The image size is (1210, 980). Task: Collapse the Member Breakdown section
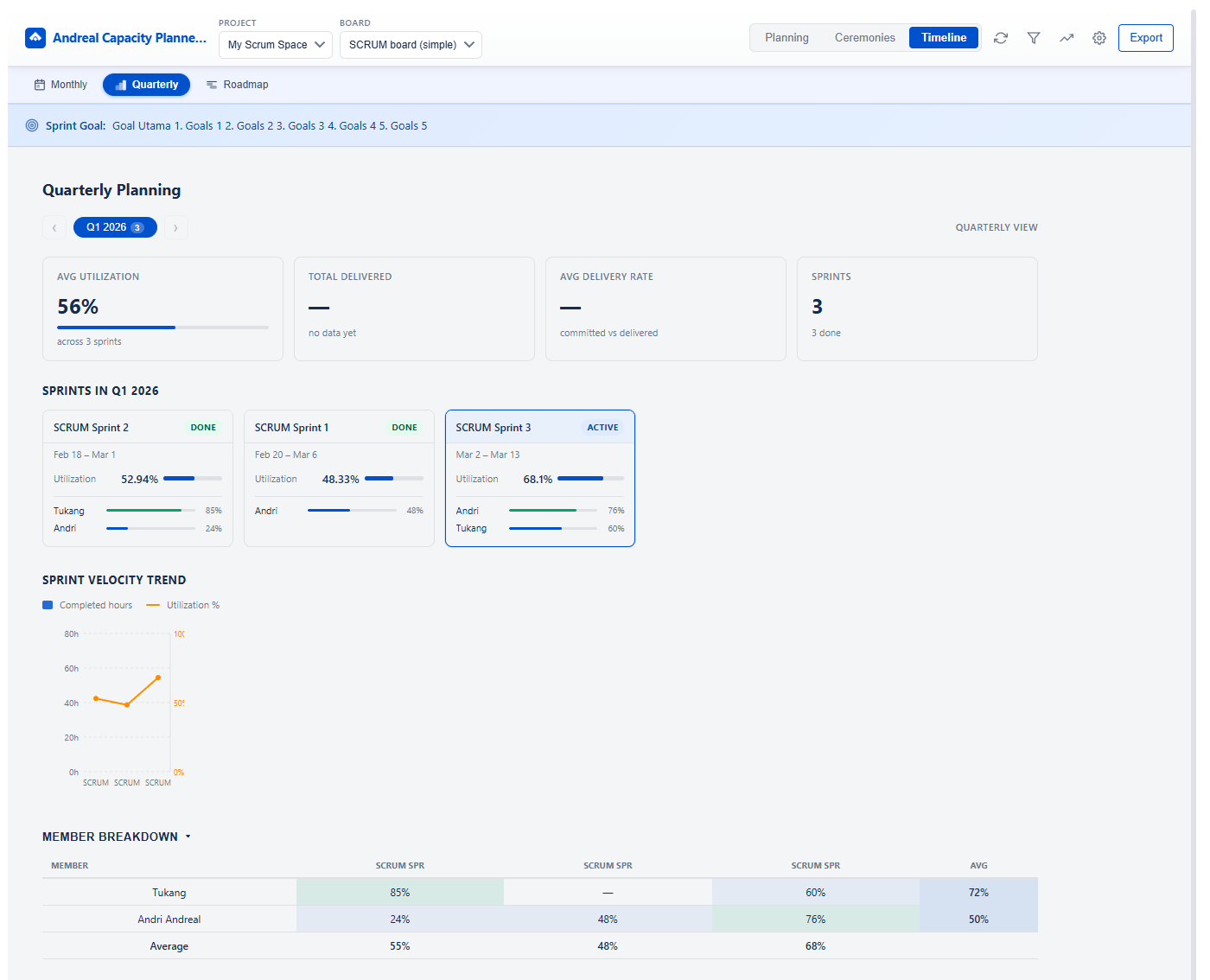(x=188, y=837)
